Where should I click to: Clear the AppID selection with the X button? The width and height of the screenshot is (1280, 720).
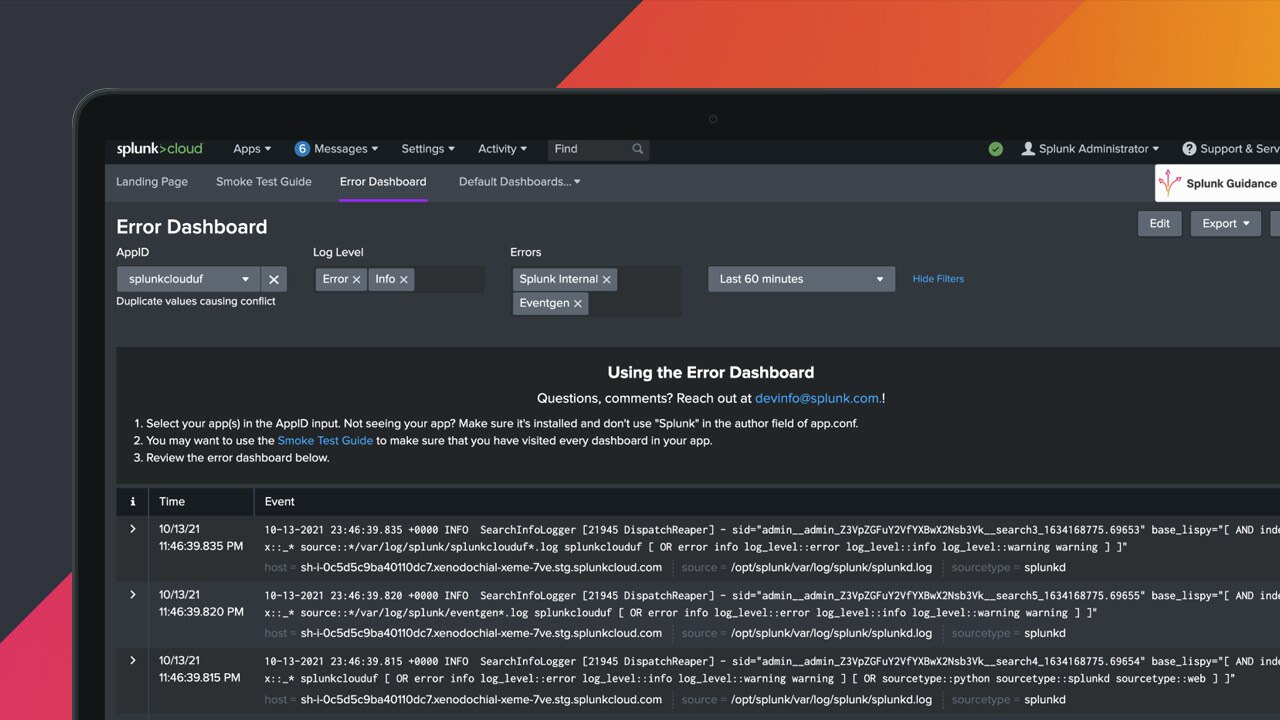tap(274, 280)
